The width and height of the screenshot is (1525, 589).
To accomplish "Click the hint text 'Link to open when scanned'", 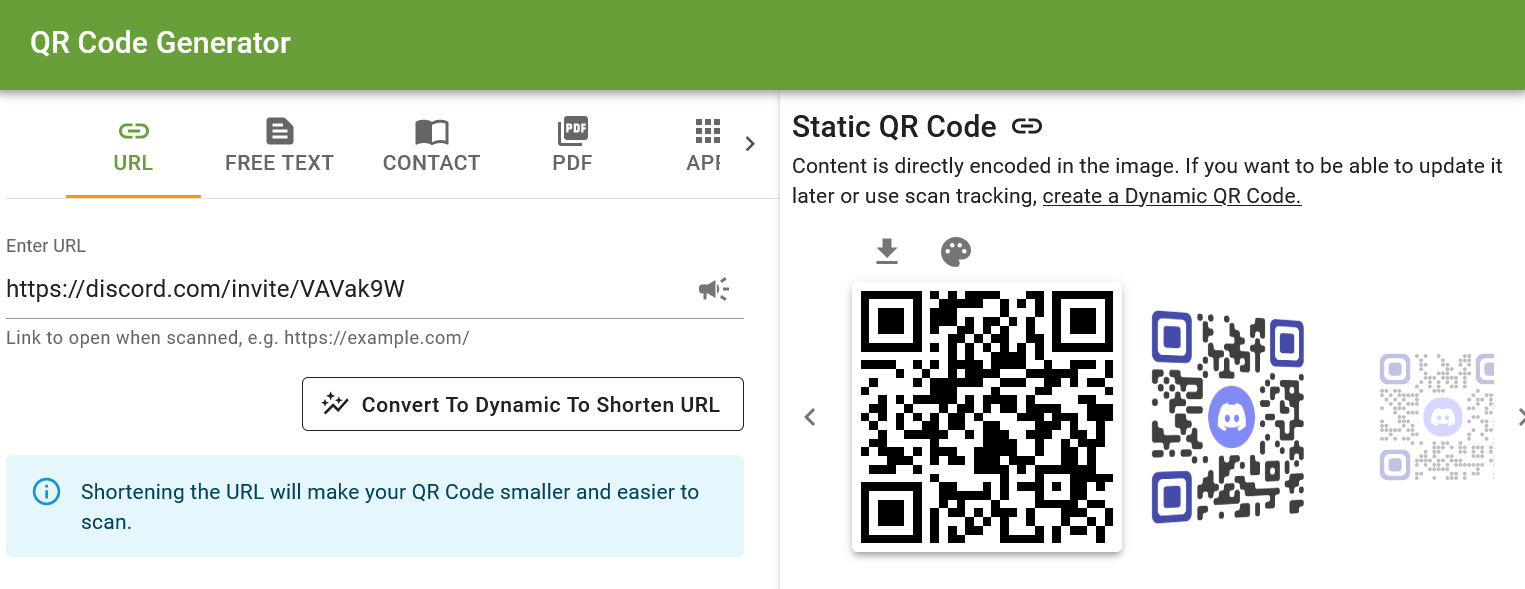I will 238,337.
